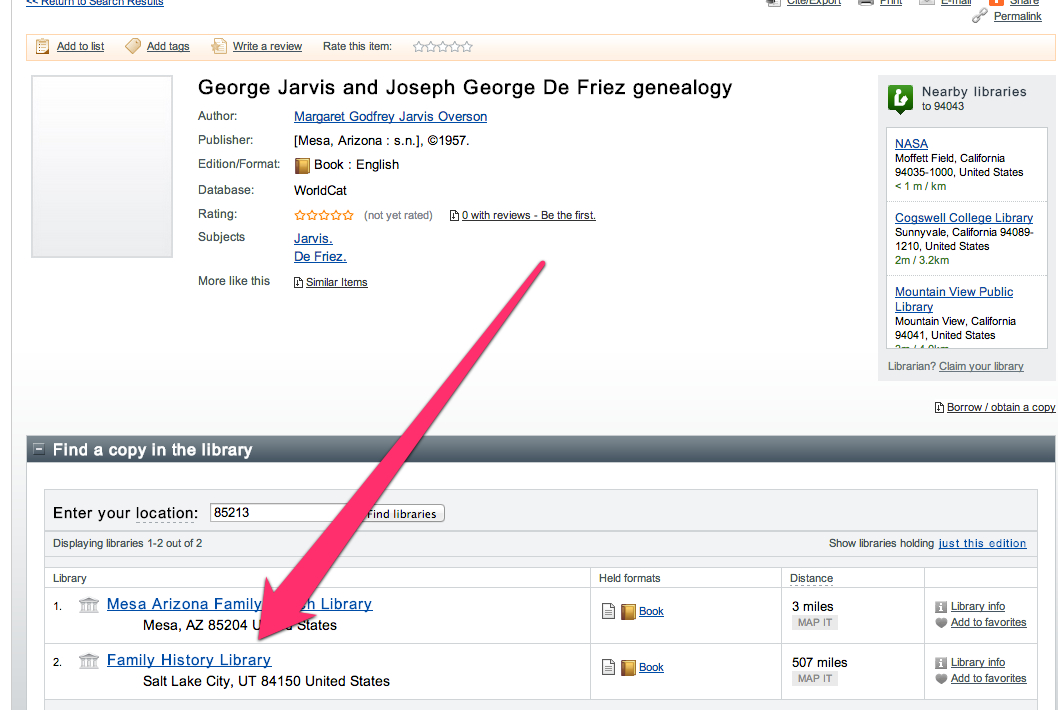Click the Add tags tag icon

132,46
